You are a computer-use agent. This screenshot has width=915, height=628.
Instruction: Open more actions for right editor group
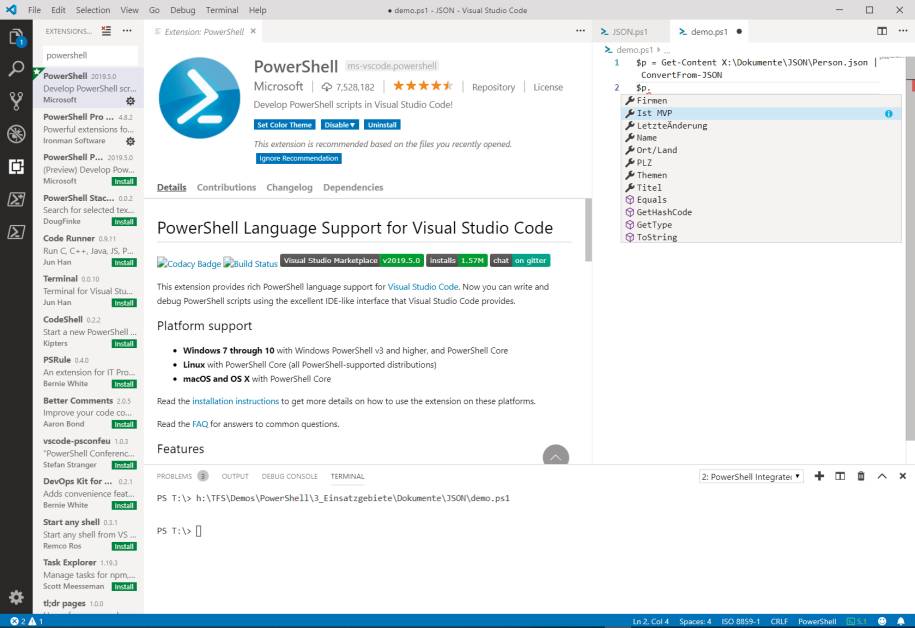point(903,31)
